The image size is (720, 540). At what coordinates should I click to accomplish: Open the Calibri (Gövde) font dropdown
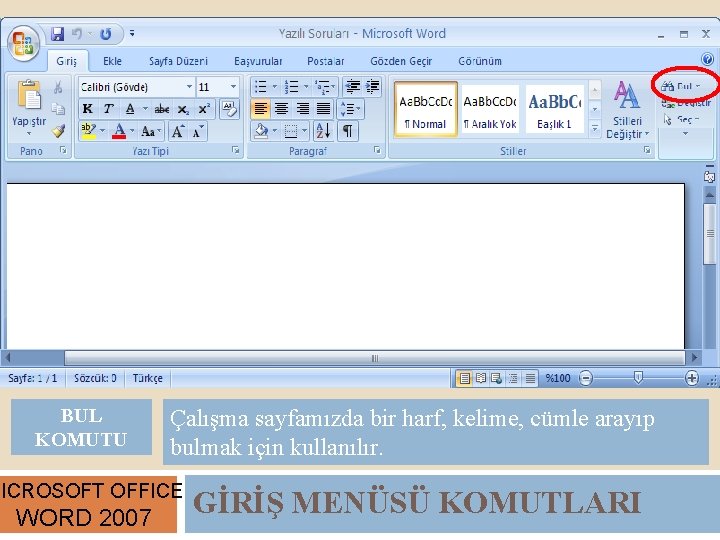point(189,87)
